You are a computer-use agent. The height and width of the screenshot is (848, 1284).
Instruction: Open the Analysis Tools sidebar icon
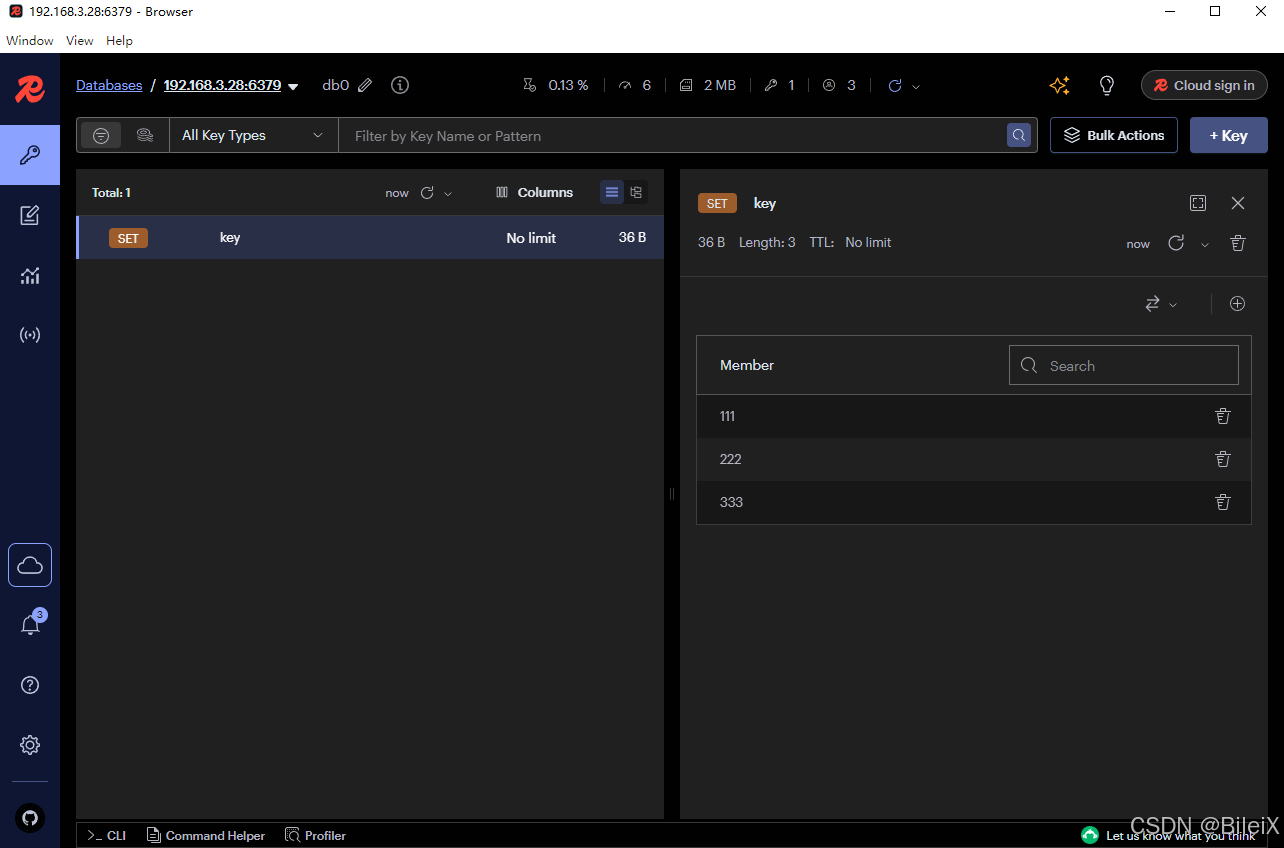tap(29, 275)
